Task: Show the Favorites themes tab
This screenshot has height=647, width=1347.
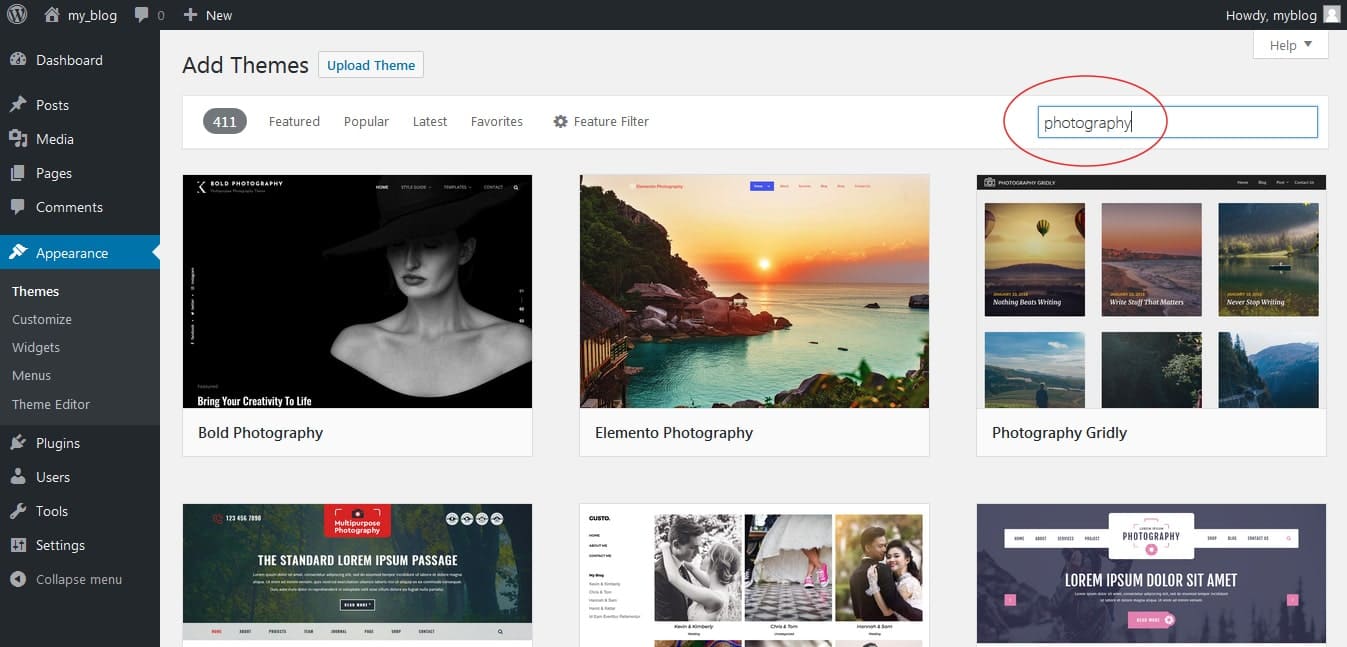Action: [x=497, y=122]
